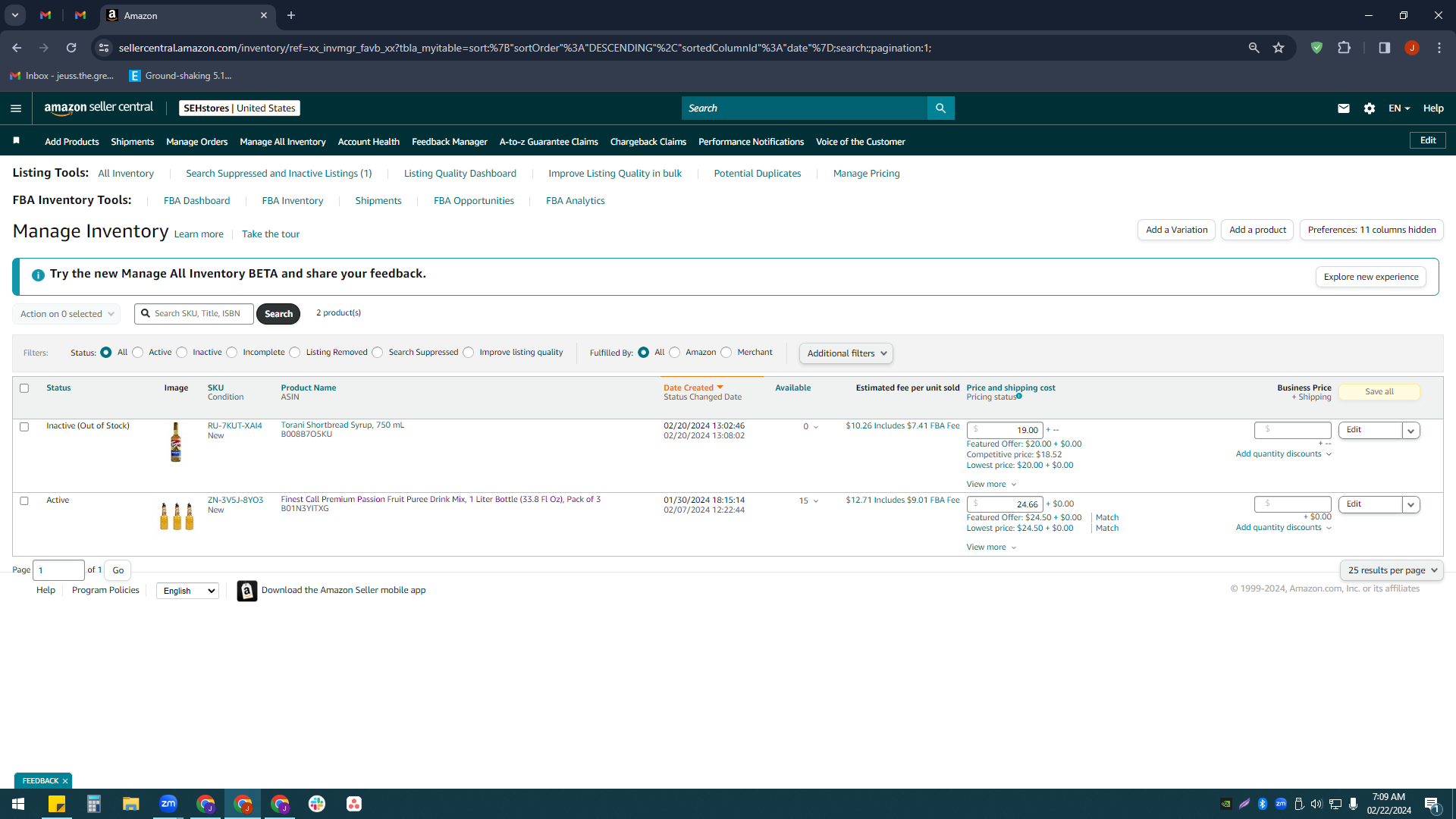Expand the Additional filters dropdown
1456x819 pixels.
(x=846, y=353)
